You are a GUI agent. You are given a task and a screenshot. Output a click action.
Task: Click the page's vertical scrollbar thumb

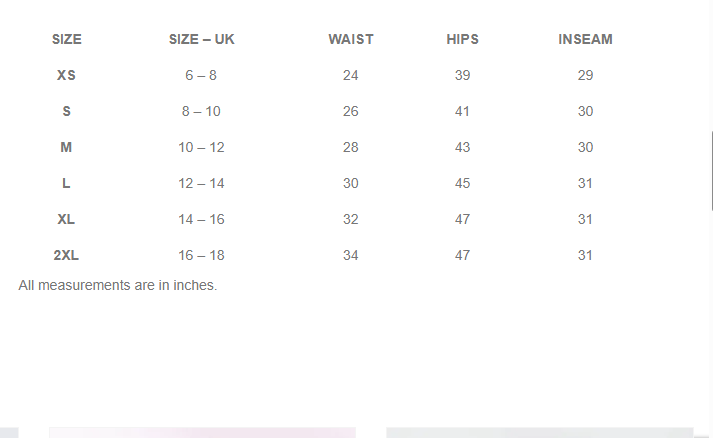pyautogui.click(x=711, y=170)
